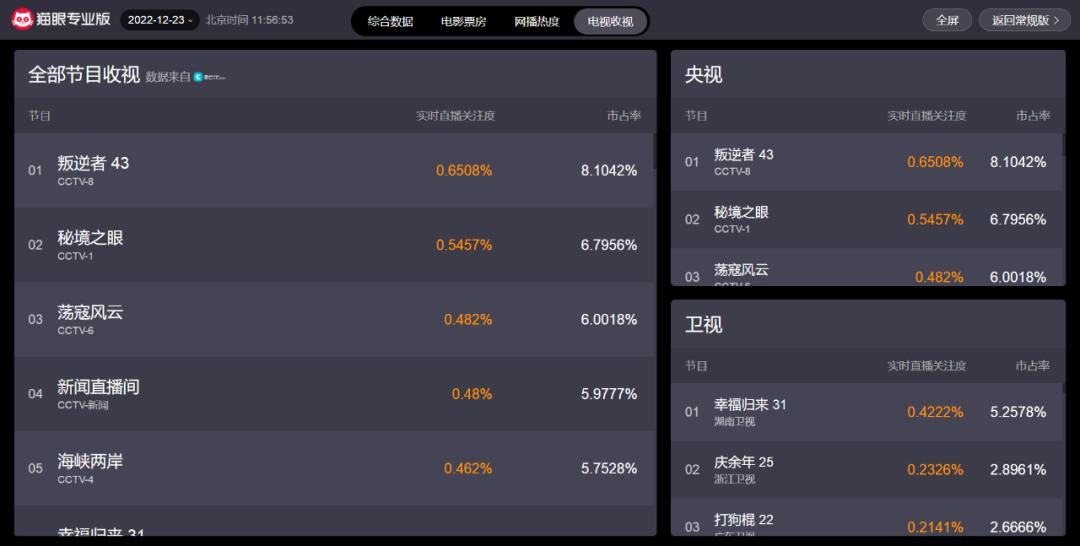Switch to the 电影票房 tab

click(463, 21)
